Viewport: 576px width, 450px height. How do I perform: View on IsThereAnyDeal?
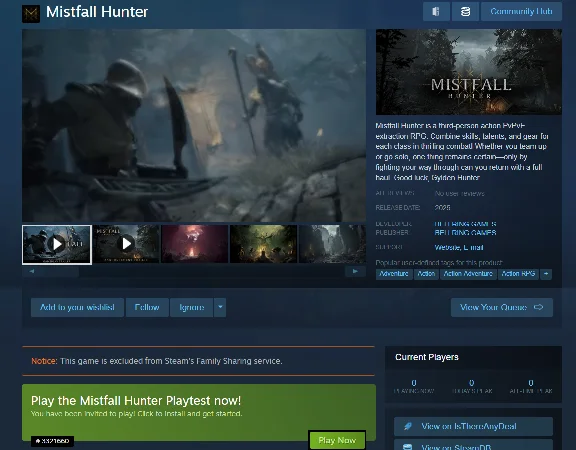click(x=473, y=426)
